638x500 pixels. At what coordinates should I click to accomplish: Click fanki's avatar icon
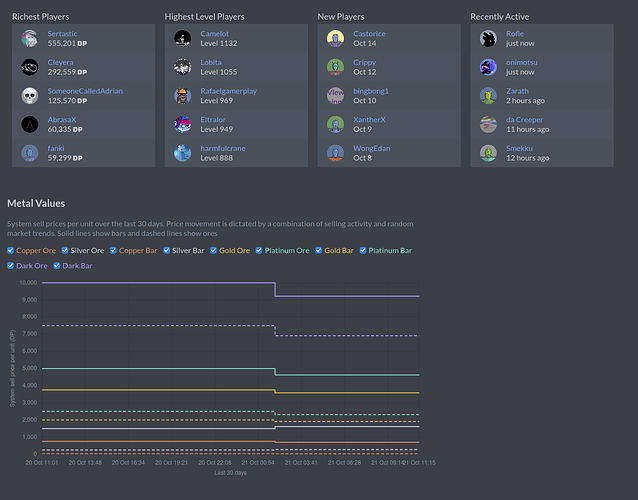[x=30, y=153]
